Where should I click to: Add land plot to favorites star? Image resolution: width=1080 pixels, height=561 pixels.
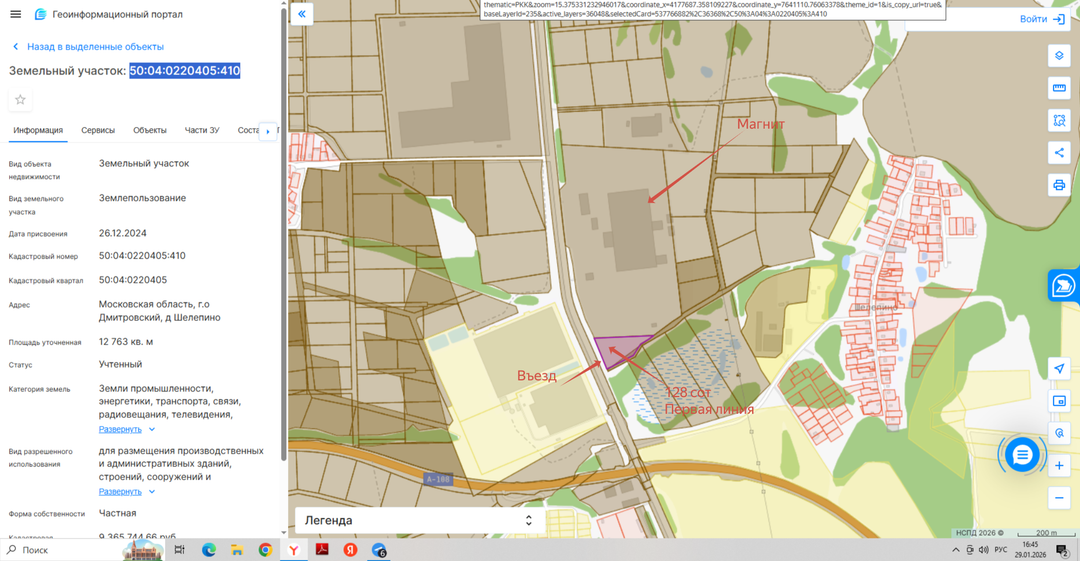coord(20,100)
